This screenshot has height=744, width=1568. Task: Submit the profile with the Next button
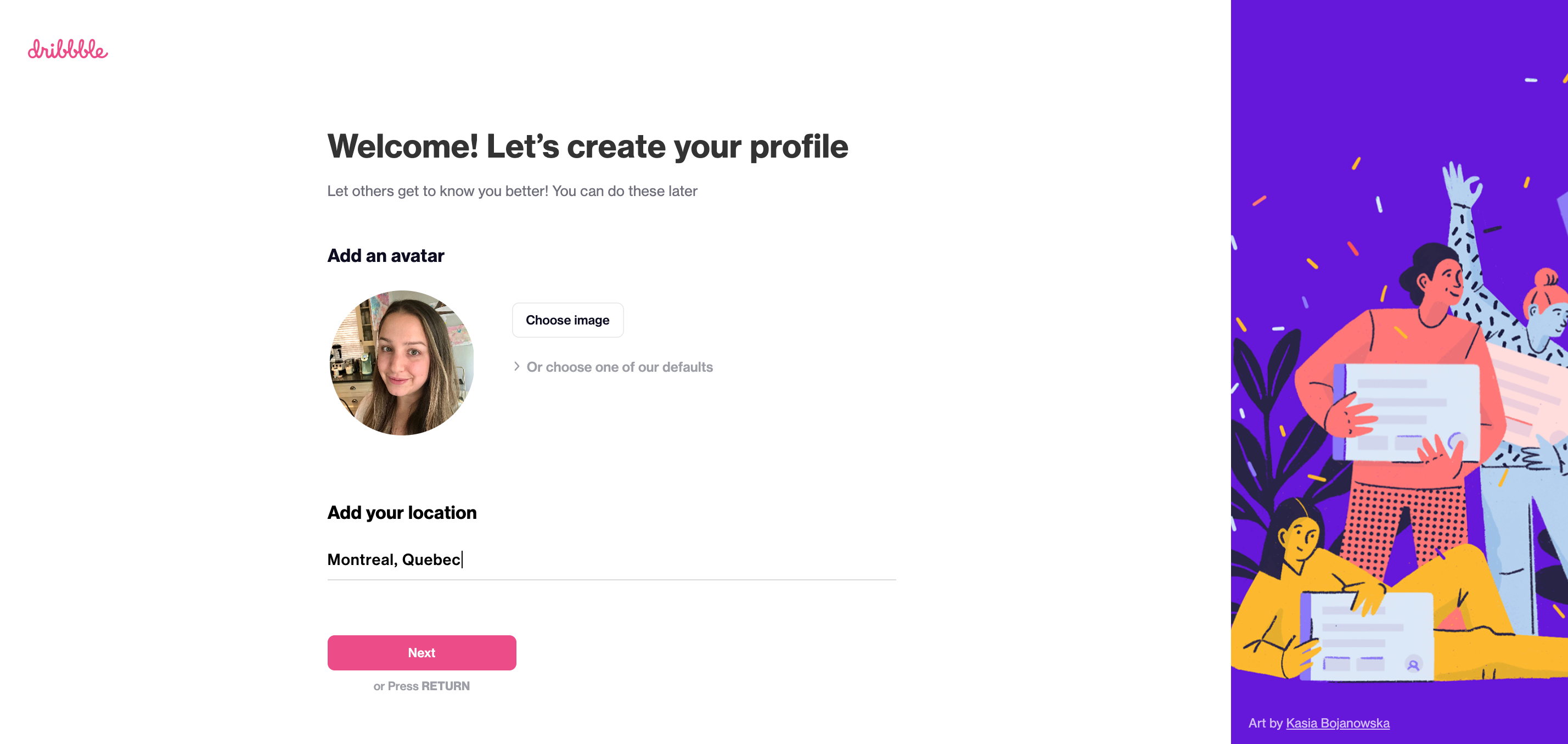click(x=421, y=653)
